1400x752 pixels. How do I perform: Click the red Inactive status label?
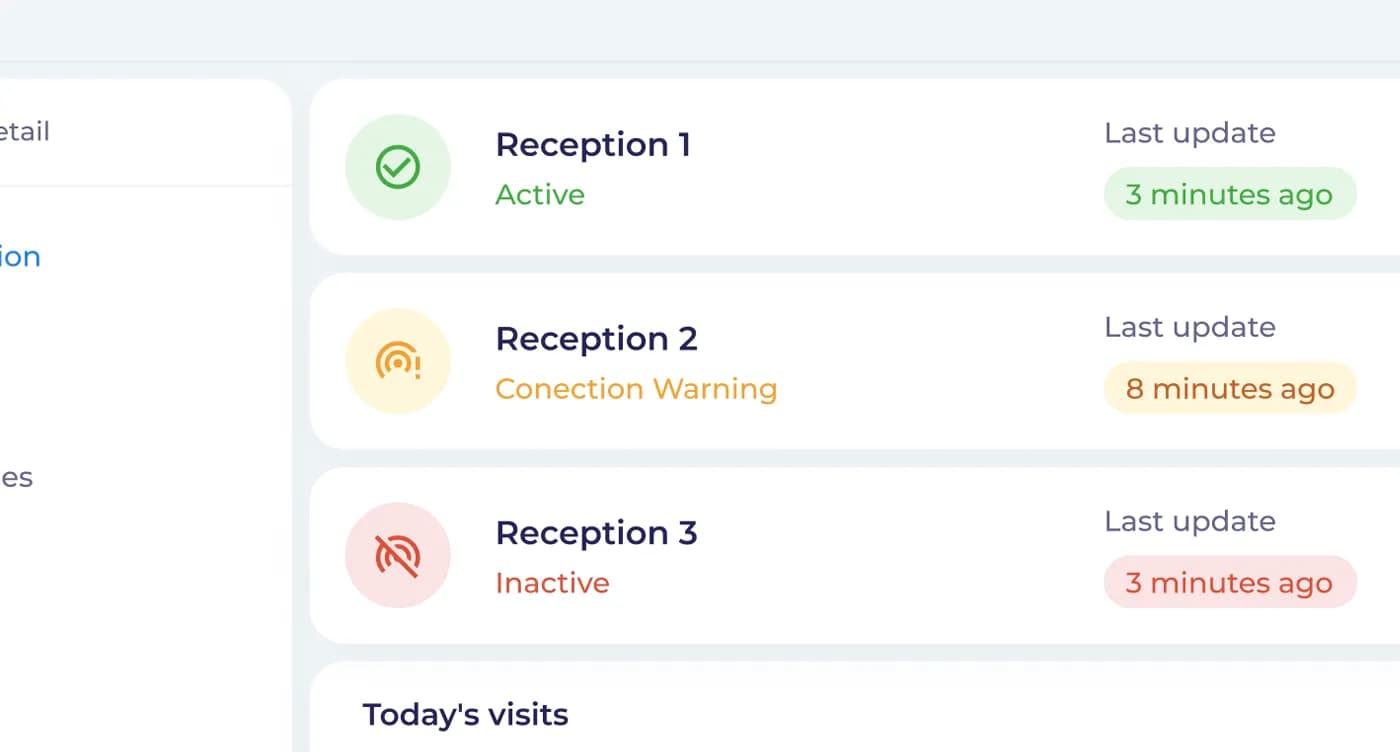point(552,582)
